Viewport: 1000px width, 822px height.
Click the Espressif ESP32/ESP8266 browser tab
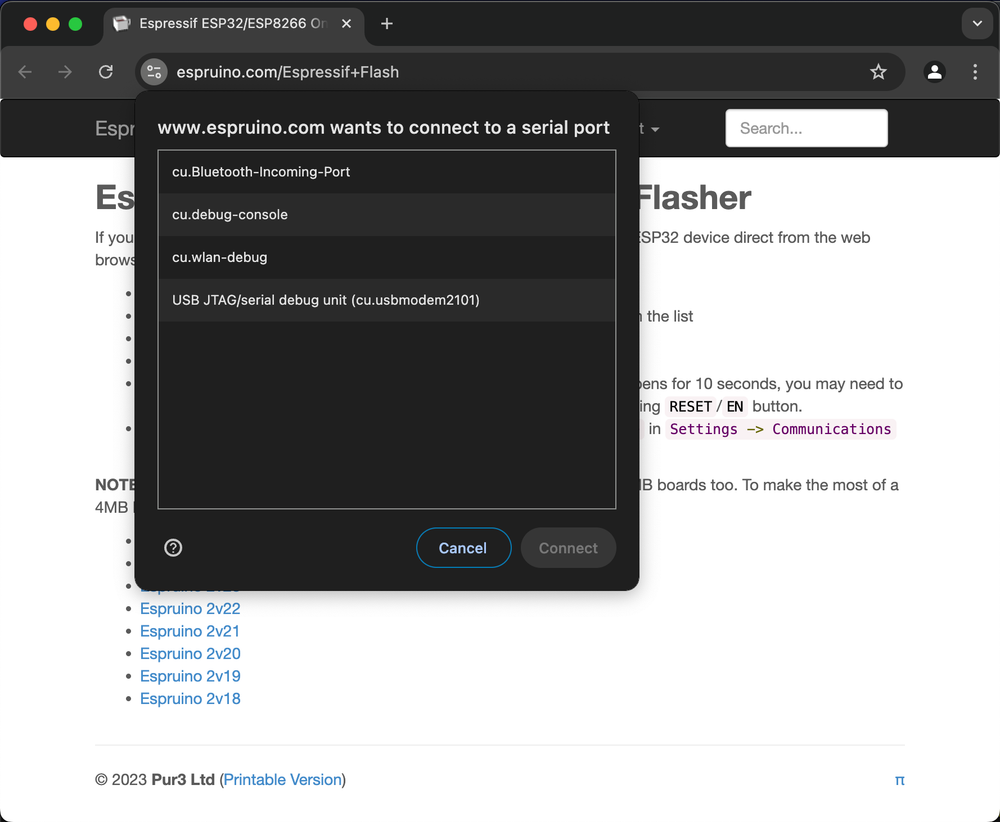[x=230, y=24]
